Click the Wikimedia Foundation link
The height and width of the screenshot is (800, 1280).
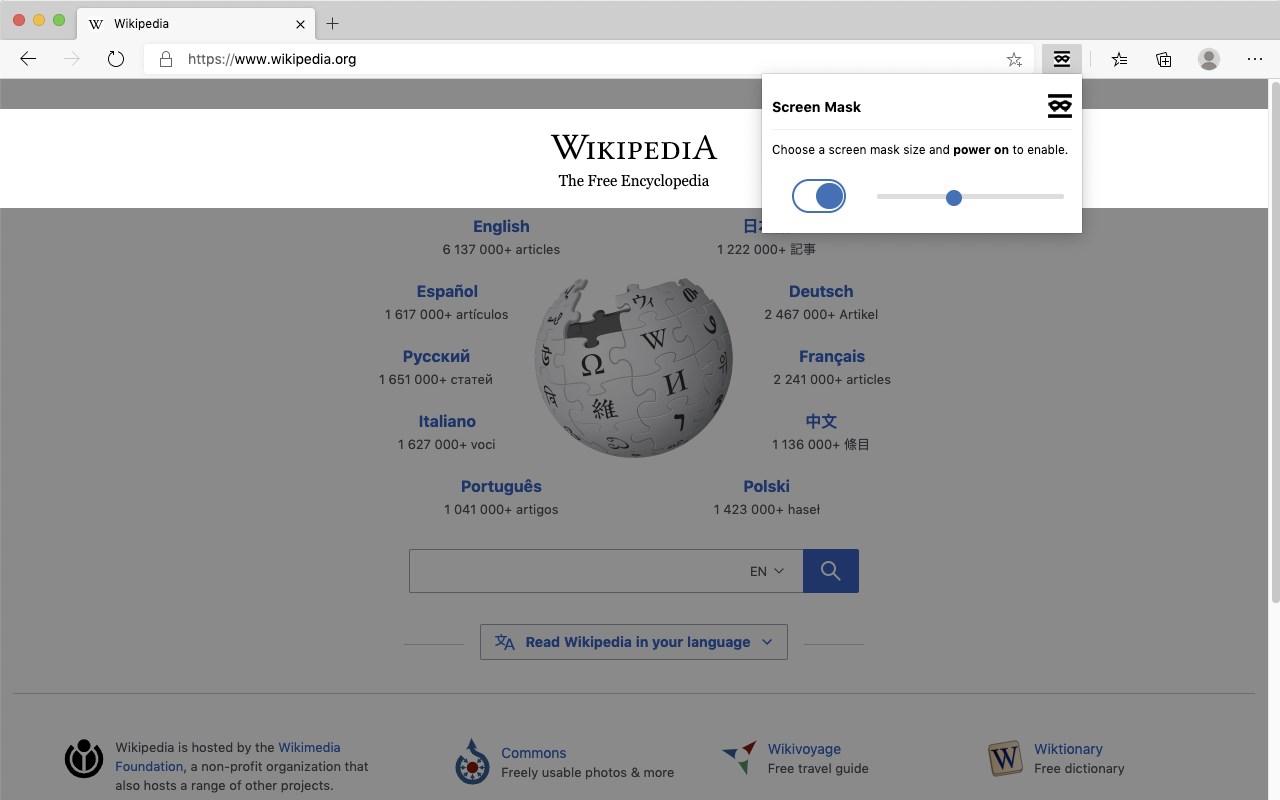pyautogui.click(x=227, y=757)
